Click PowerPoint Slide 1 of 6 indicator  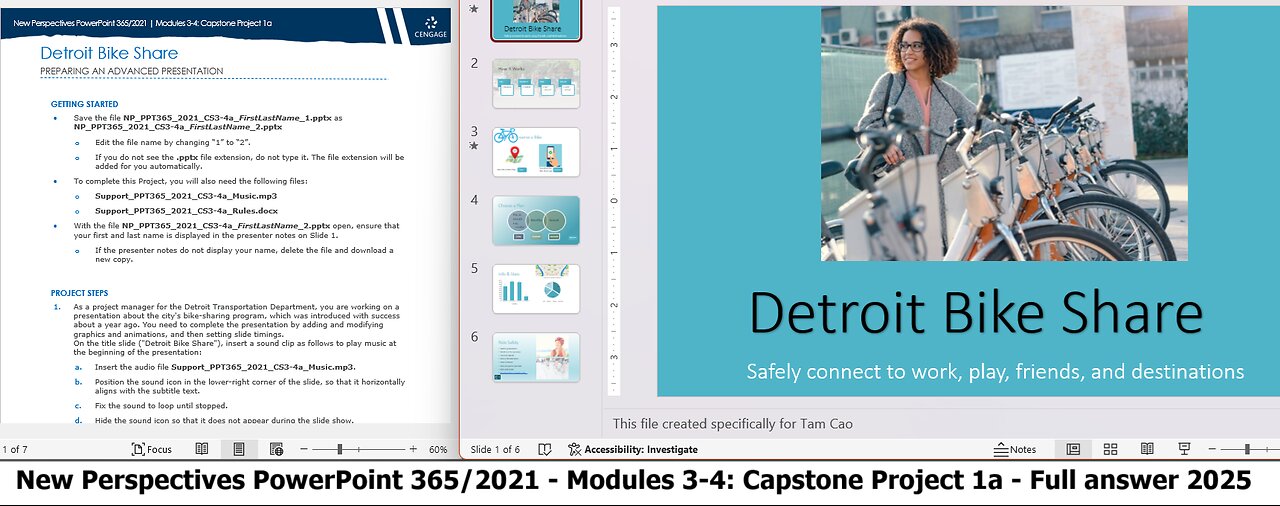(495, 450)
